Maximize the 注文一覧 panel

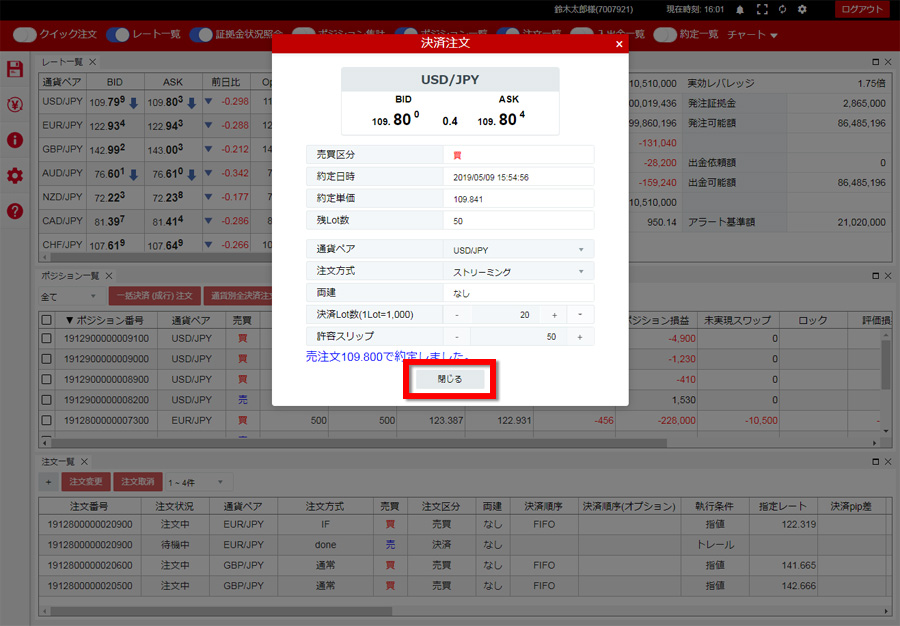(875, 462)
